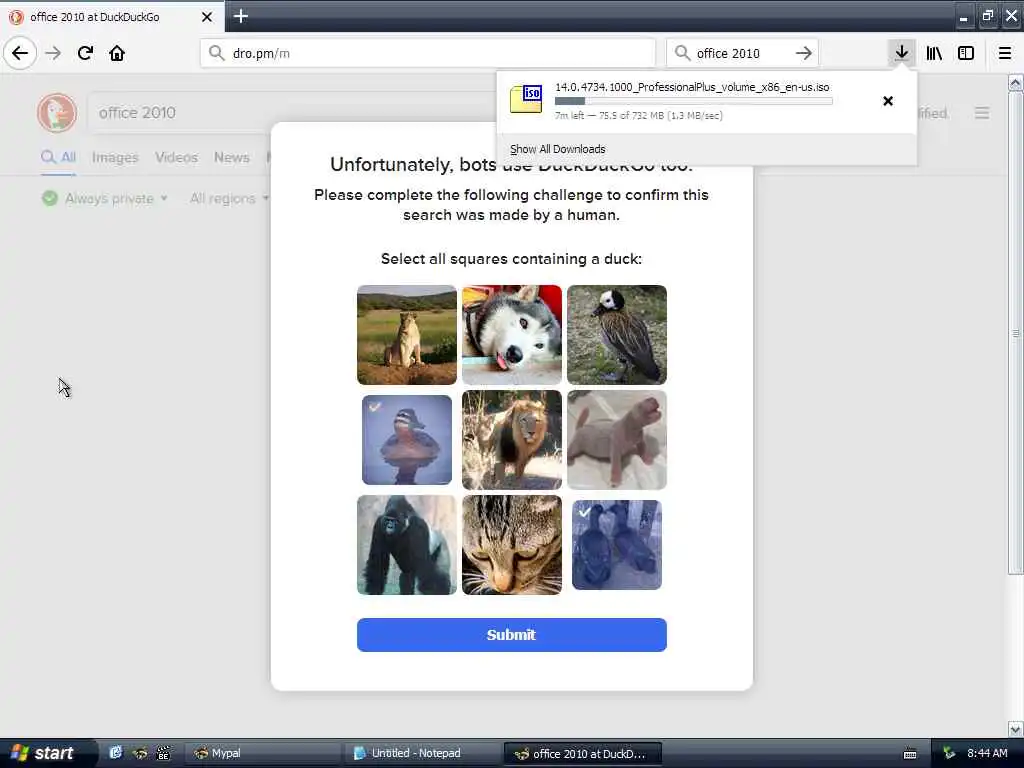Click the second quick launch icon
The width and height of the screenshot is (1024, 768).
(x=140, y=753)
